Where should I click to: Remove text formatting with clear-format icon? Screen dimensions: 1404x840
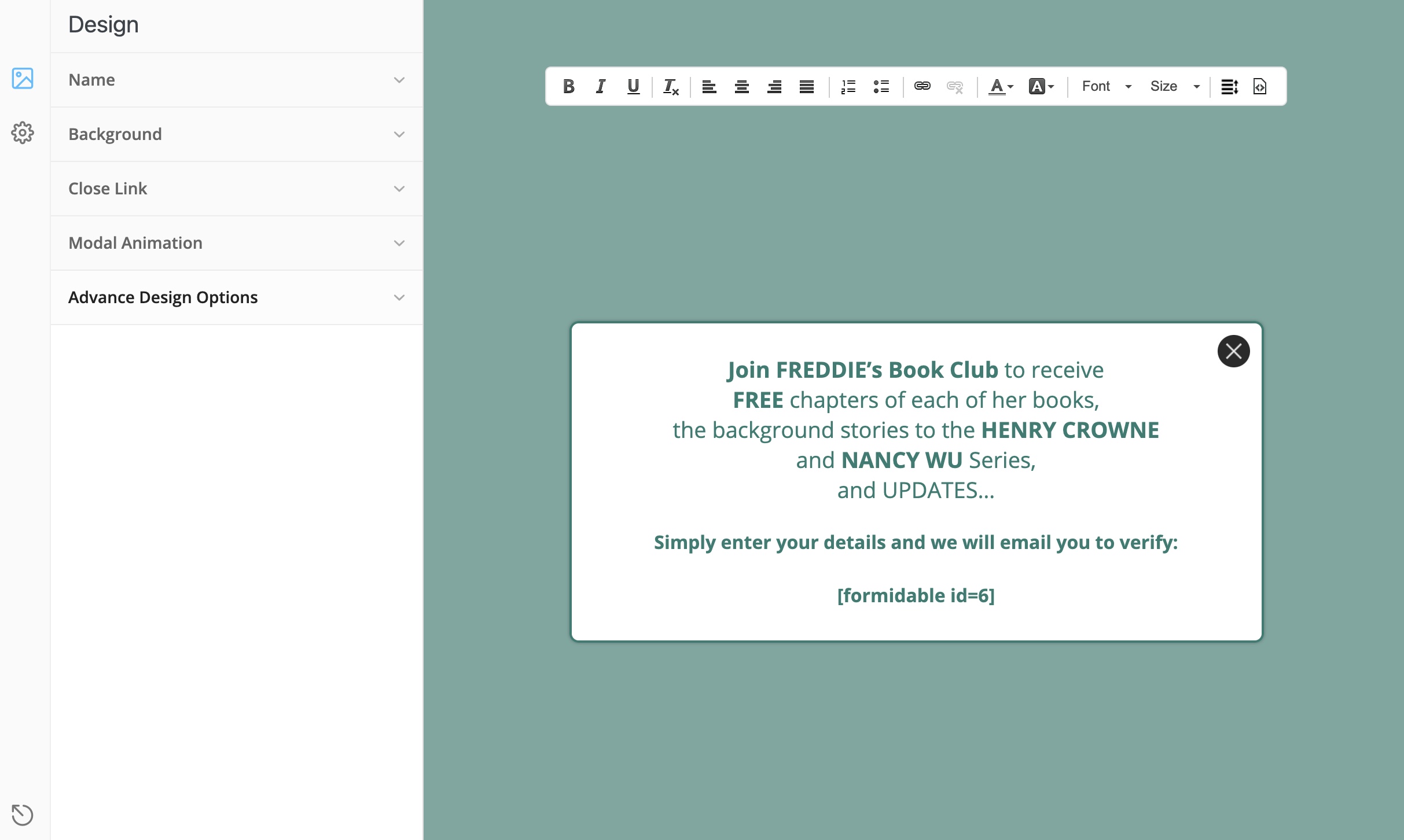point(670,86)
